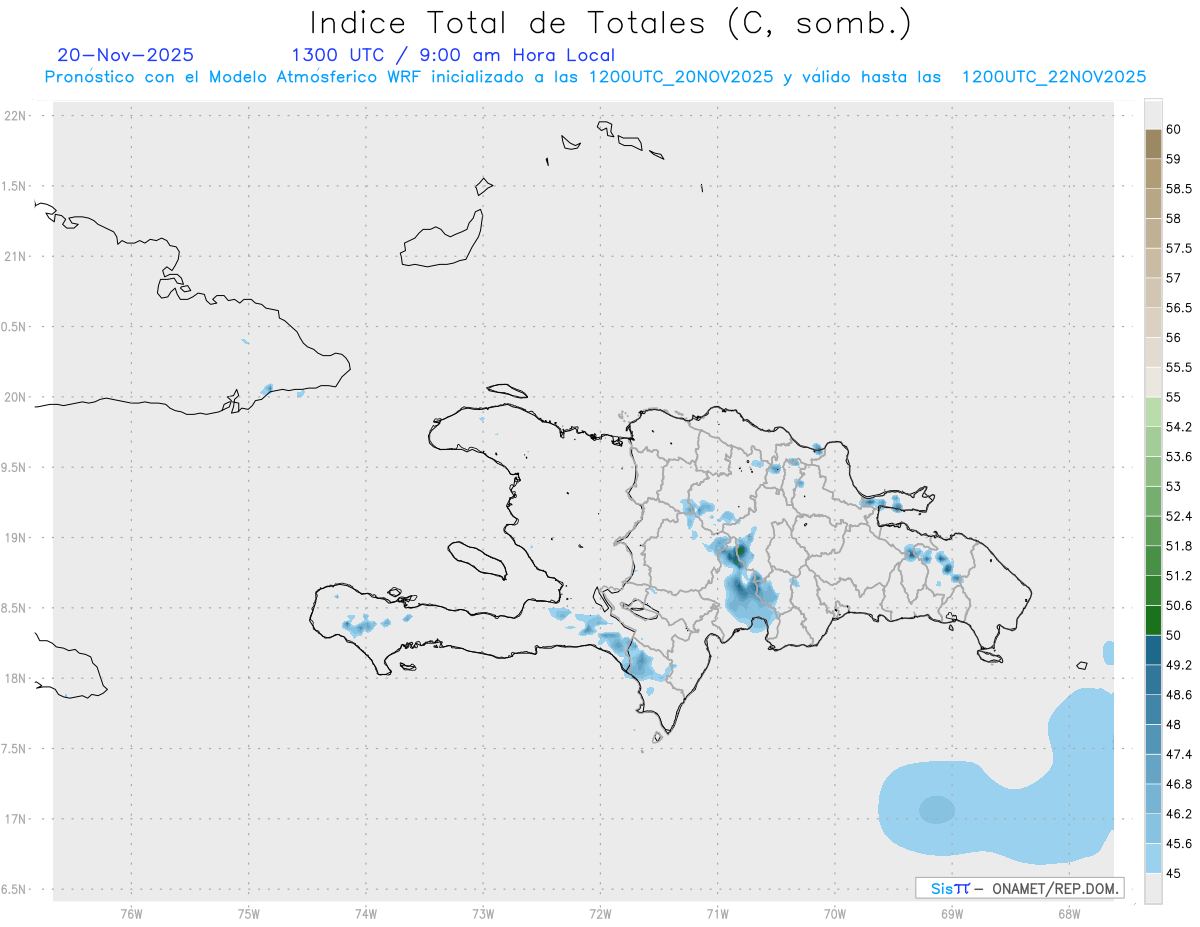Click the "21N" latitude label
Image resolution: width=1200 pixels, height=927 pixels.
tap(17, 257)
